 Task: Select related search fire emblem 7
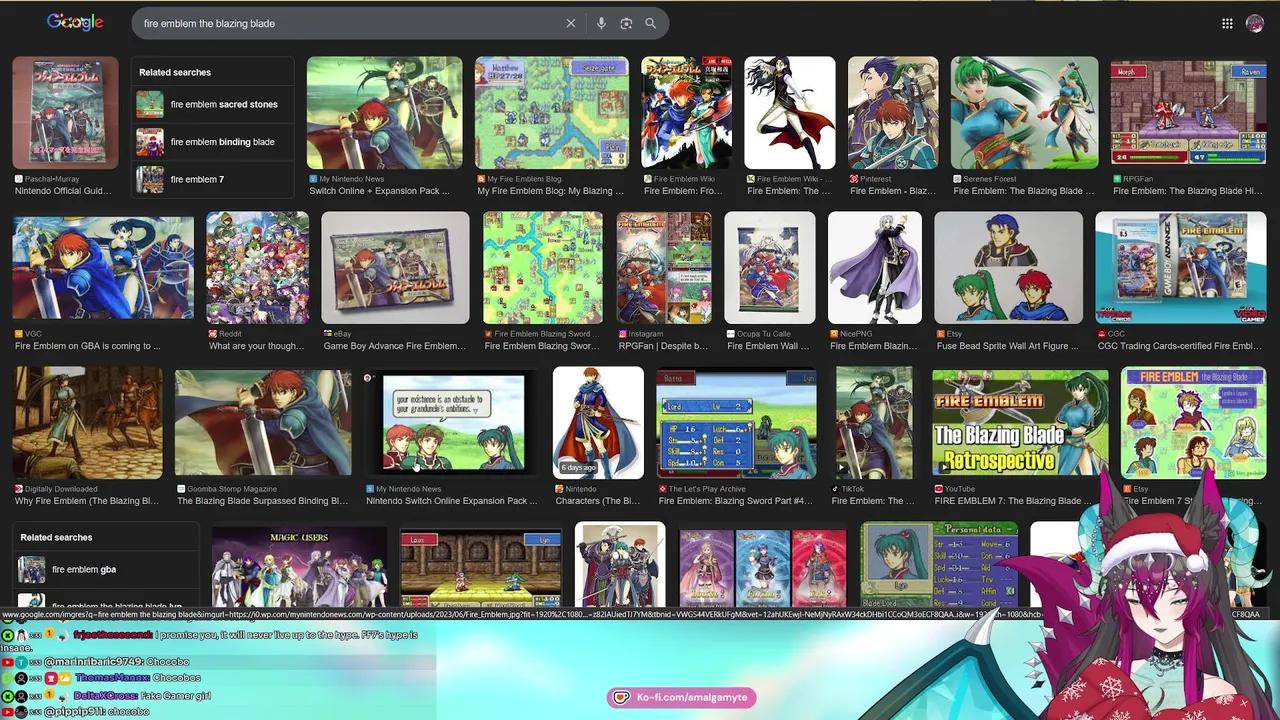pyautogui.click(x=214, y=179)
